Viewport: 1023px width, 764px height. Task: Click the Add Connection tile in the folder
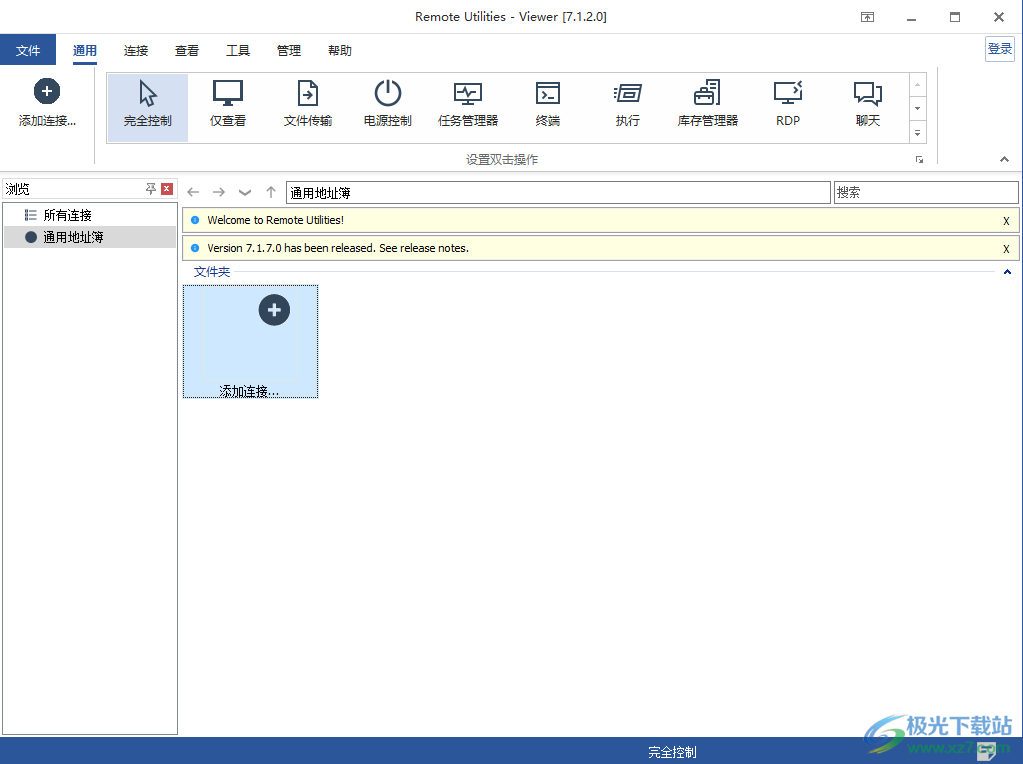coord(251,341)
